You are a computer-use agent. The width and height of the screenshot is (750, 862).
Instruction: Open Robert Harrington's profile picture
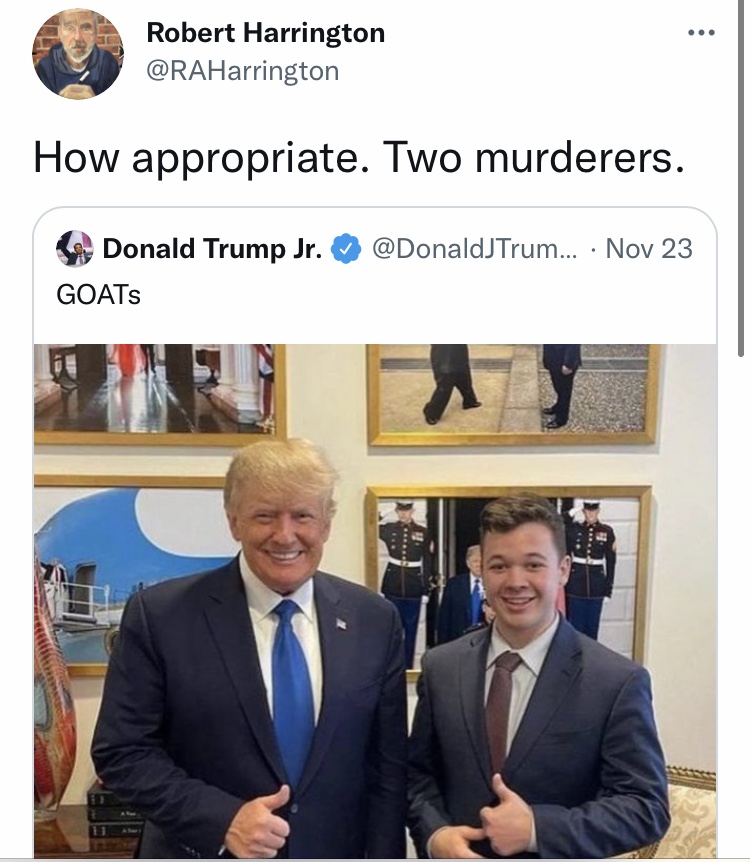(78, 54)
